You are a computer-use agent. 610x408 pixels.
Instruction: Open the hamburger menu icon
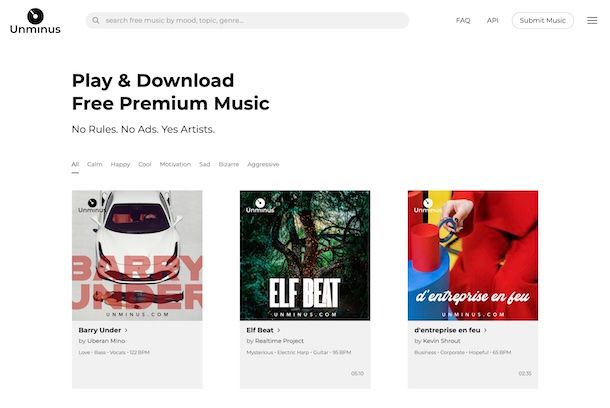[592, 20]
